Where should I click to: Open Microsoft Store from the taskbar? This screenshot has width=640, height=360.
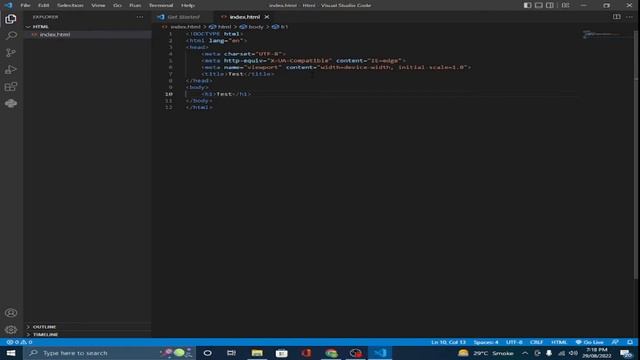281,353
